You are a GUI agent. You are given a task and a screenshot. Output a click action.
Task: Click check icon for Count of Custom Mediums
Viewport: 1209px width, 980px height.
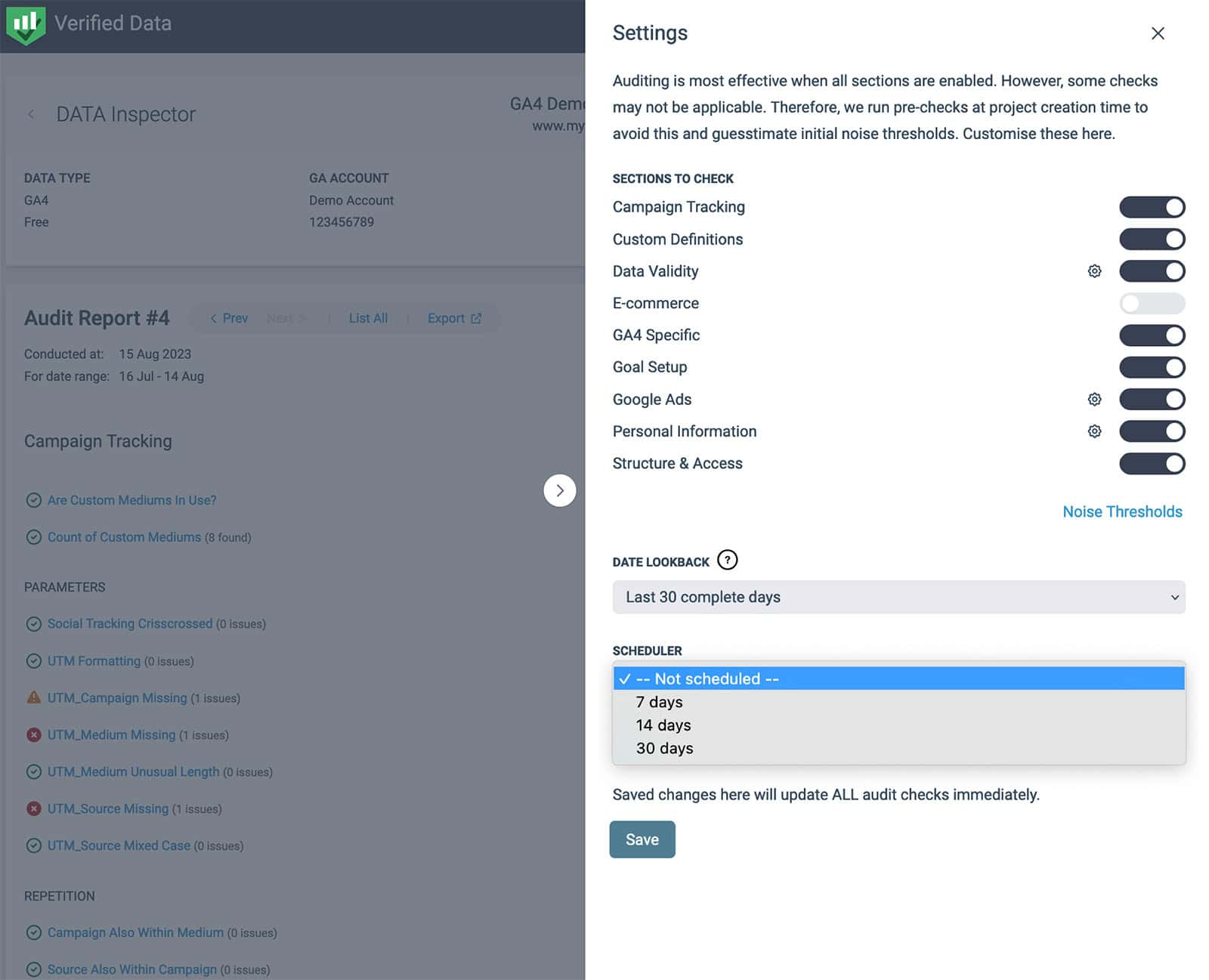point(34,537)
